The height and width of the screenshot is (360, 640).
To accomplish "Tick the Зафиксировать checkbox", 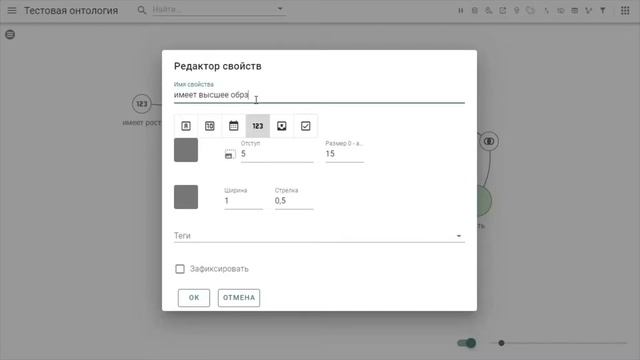I will tap(180, 269).
